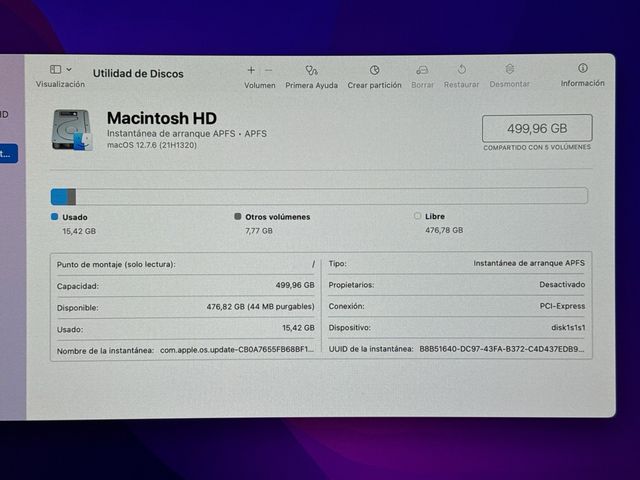Click the gray Otros volúmenes legend swatch
This screenshot has width=640, height=480.
238,216
